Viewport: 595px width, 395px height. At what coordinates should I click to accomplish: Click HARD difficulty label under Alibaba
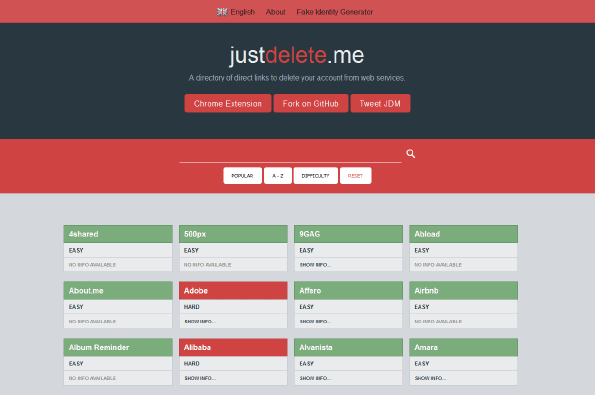pos(192,364)
